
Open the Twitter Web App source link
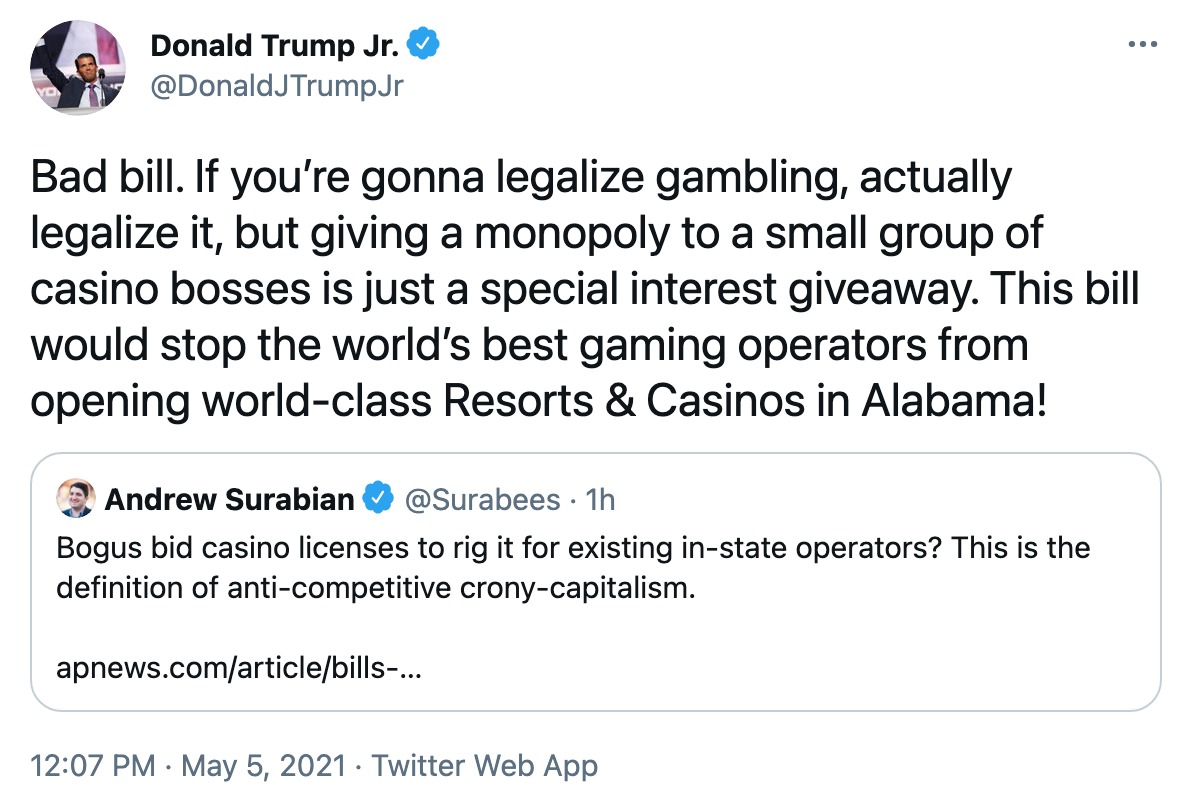(x=485, y=767)
